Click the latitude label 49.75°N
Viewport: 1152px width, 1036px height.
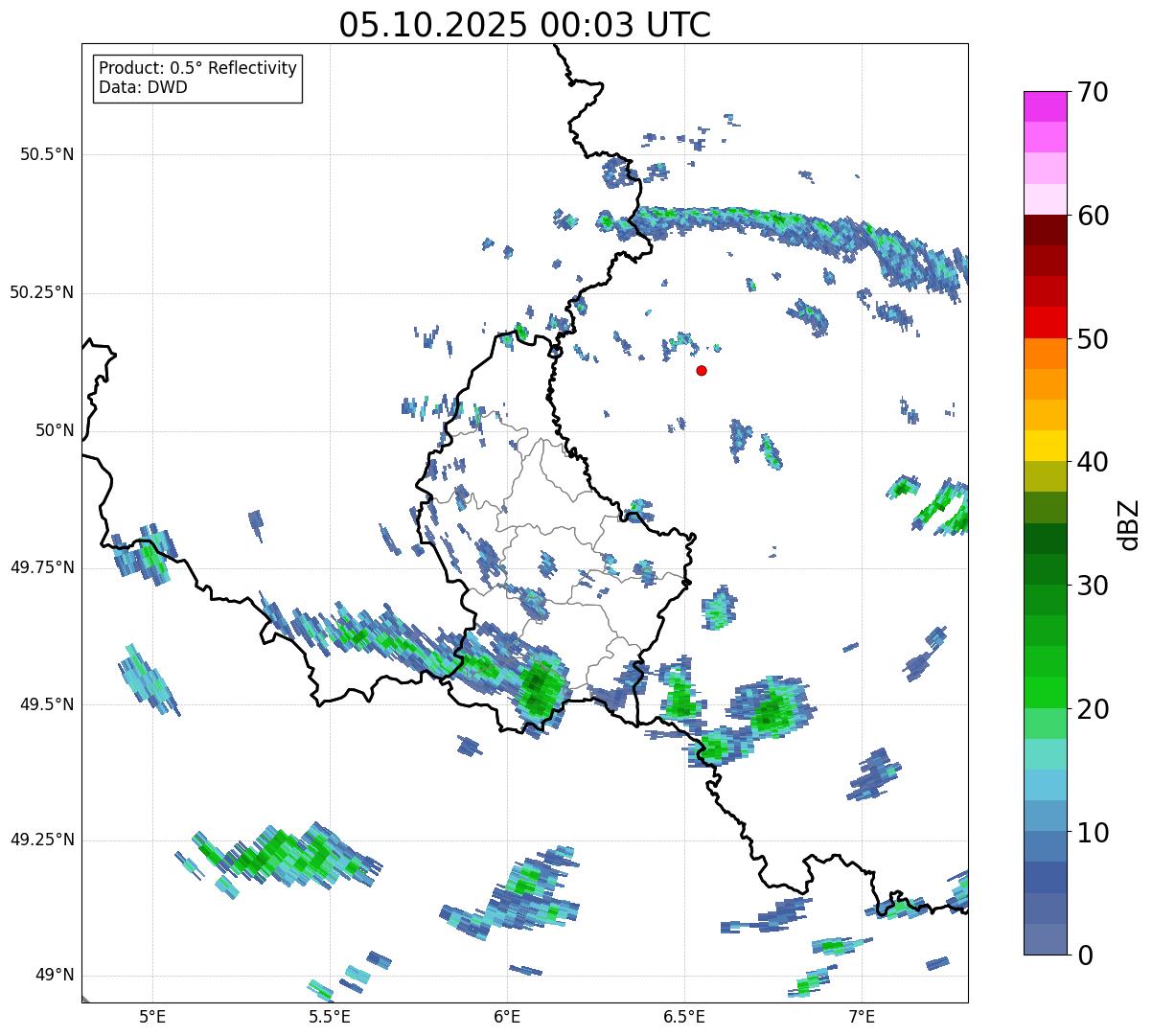pos(42,567)
